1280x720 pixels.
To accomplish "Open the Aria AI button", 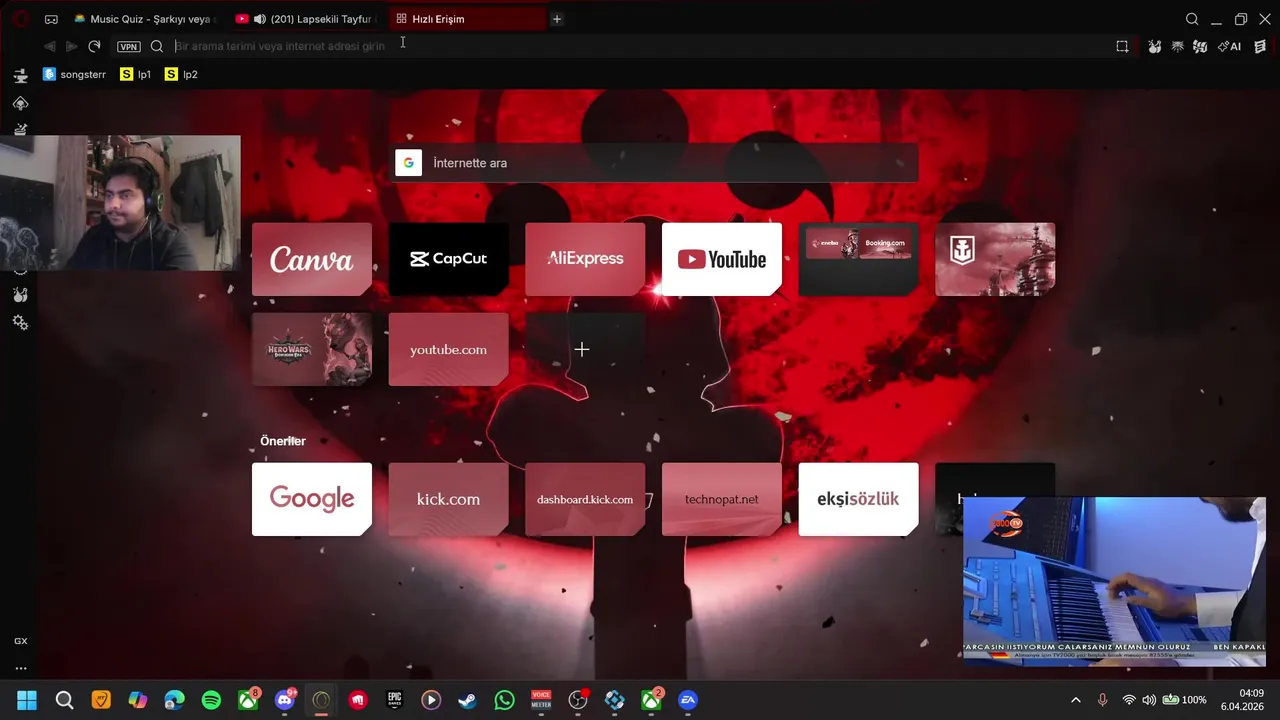I will coord(1229,46).
